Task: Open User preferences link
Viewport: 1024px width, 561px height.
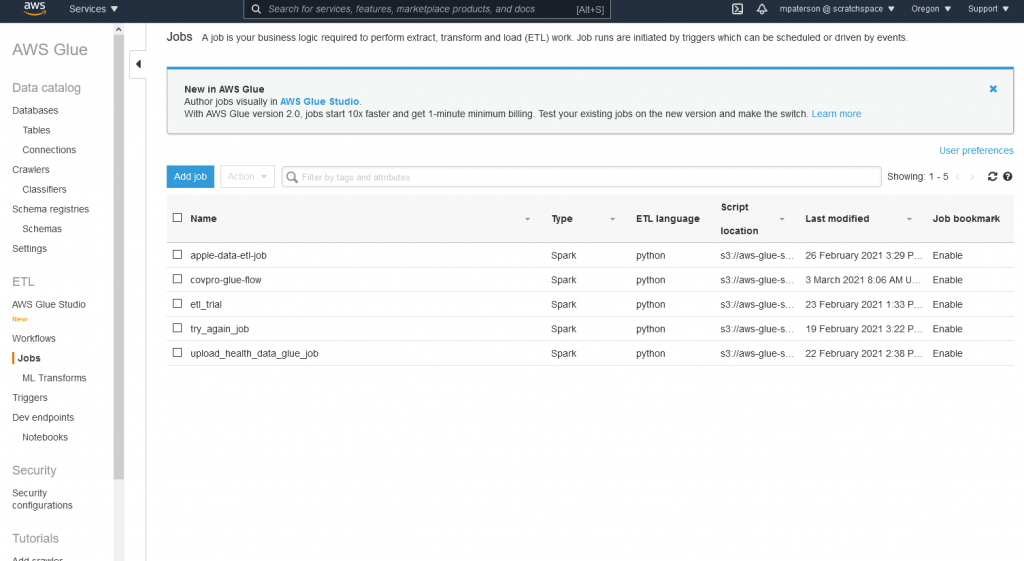Action: click(976, 150)
